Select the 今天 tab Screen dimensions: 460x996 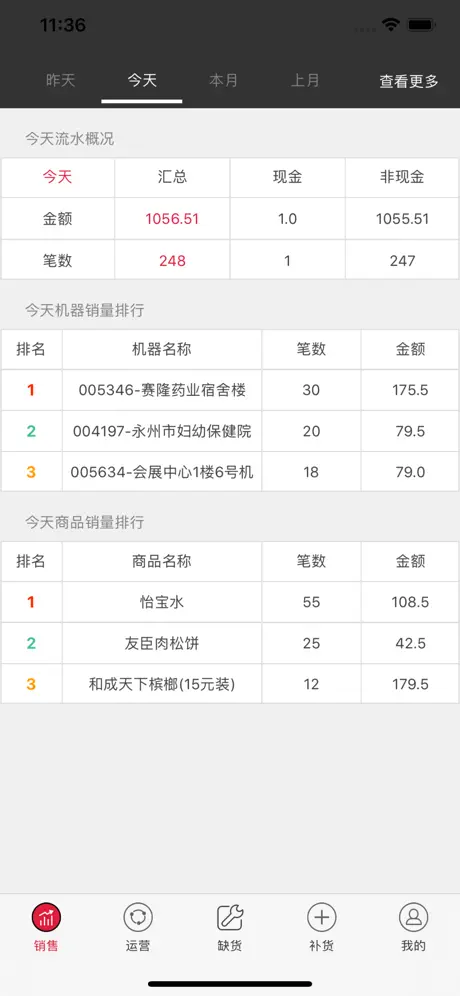coord(142,81)
